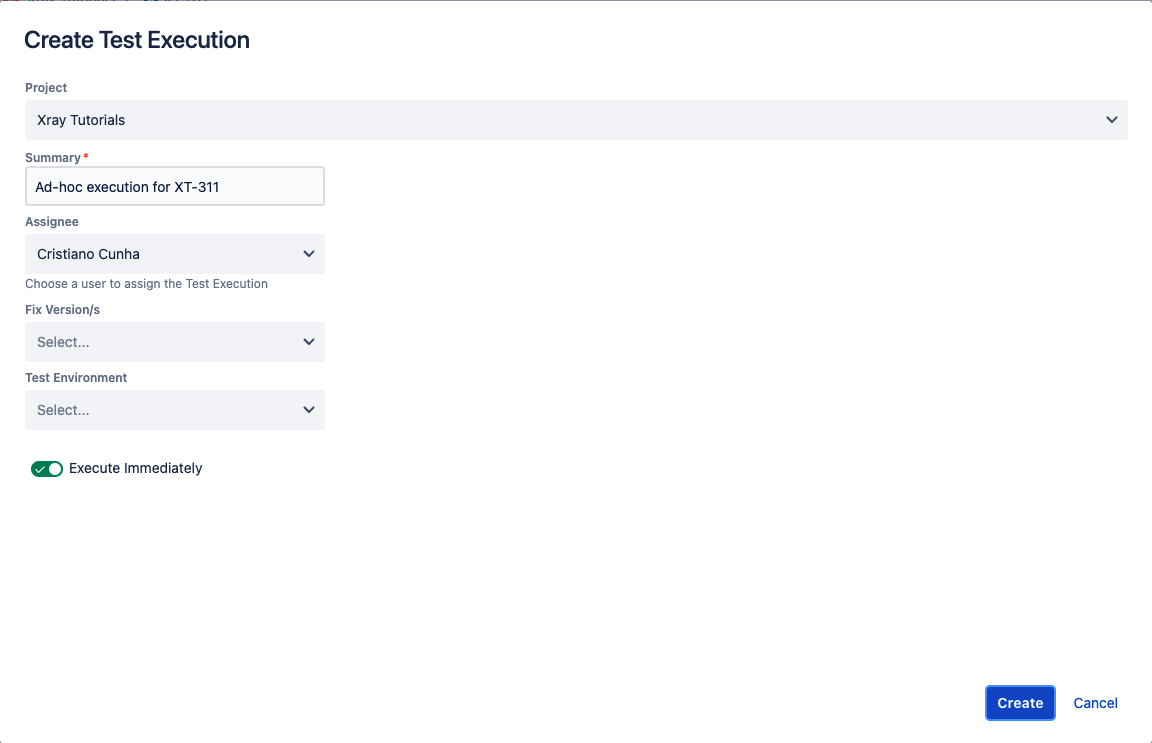Focus the Summary text input field
Viewport: 1152px width, 743px height.
pyautogui.click(x=175, y=187)
